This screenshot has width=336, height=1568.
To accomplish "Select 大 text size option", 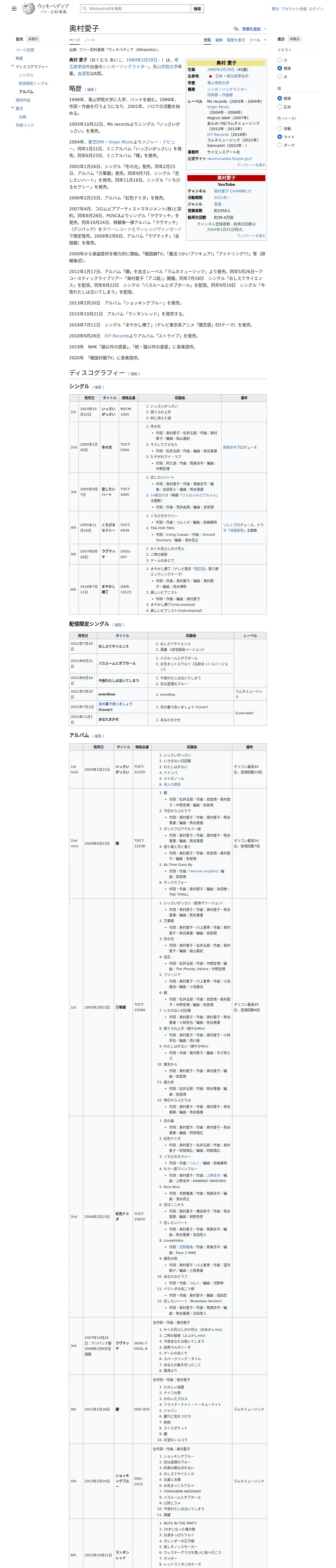I will (280, 77).
